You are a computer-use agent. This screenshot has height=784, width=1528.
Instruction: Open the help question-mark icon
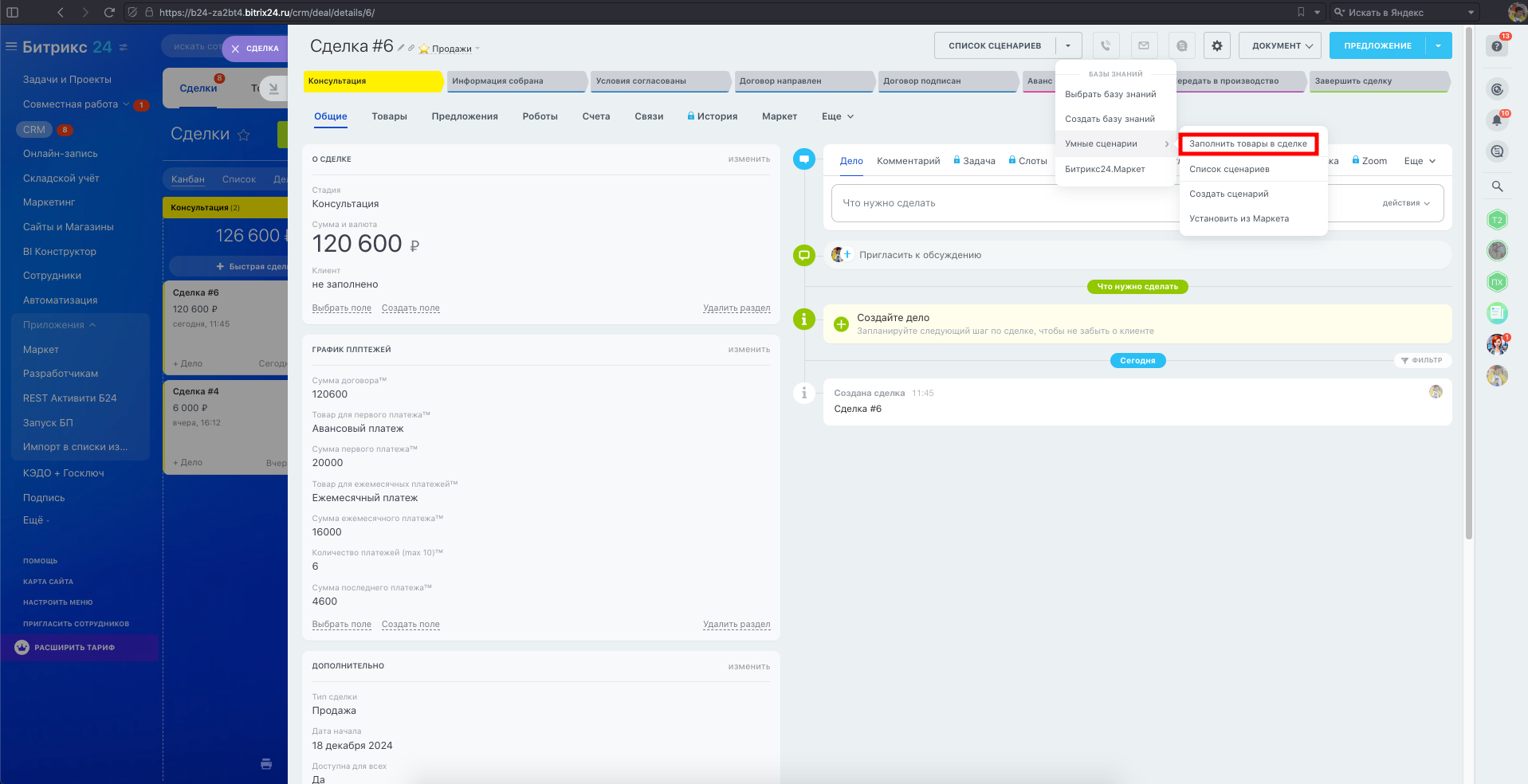[x=1497, y=46]
